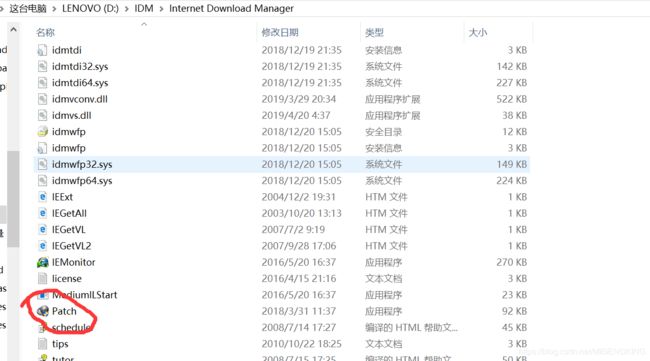The image size is (650, 361).
Task: Click the 安全目录 type cell
Action: pos(383,132)
